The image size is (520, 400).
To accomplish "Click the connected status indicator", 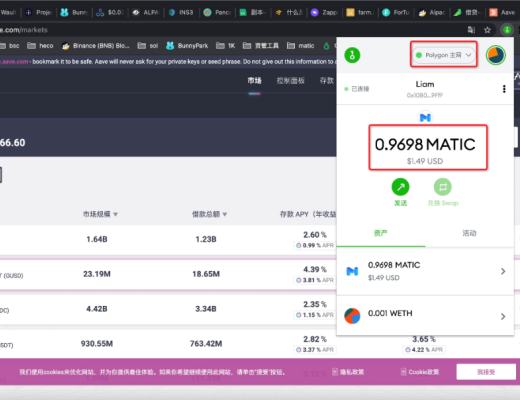I will click(x=357, y=89).
